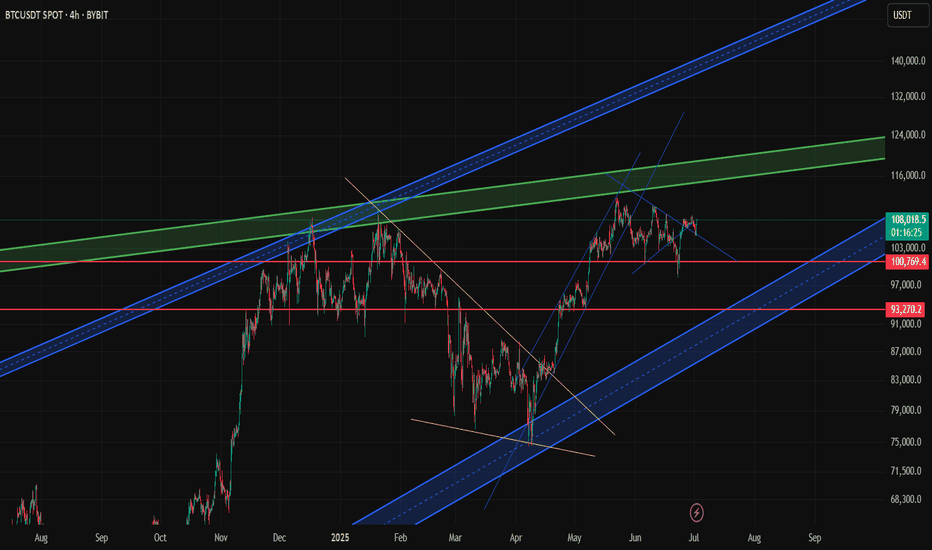Click the Feb time axis label
The width and height of the screenshot is (932, 550).
[x=401, y=538]
